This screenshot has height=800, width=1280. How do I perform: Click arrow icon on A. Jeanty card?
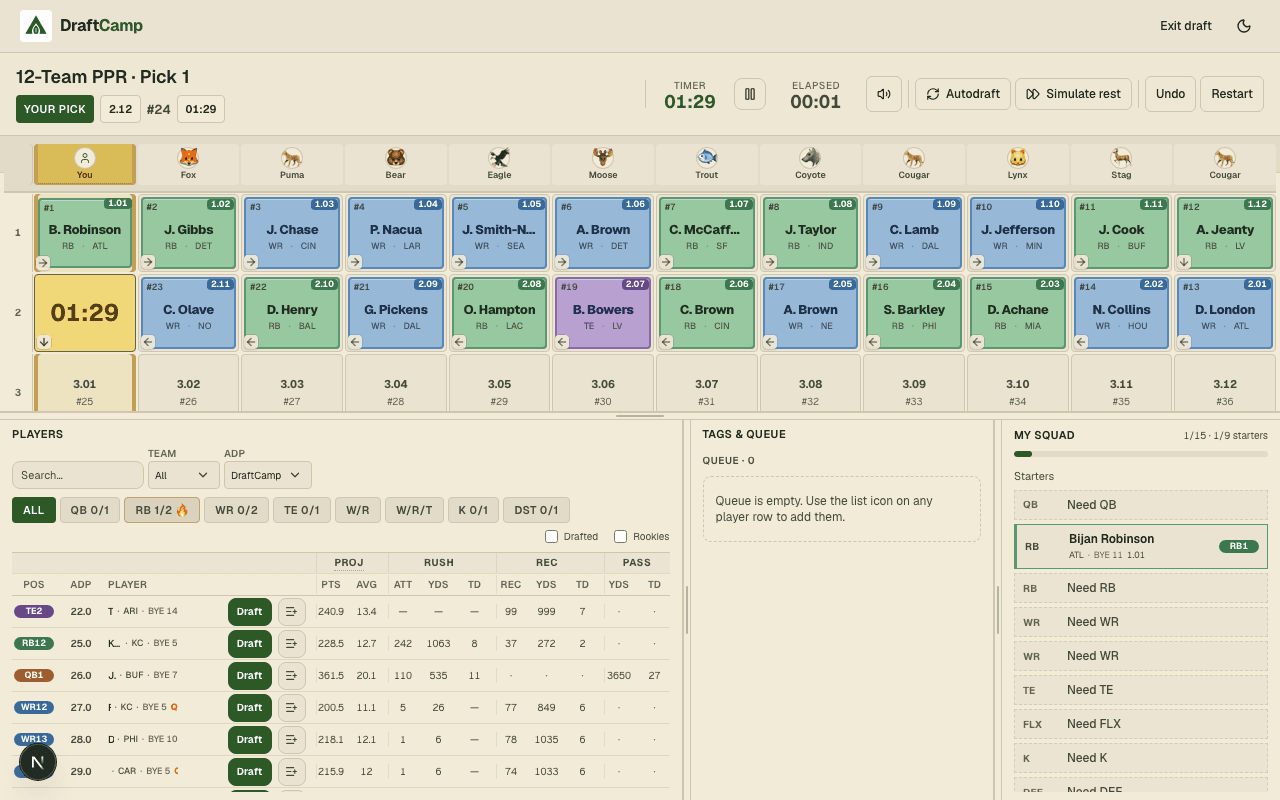pyautogui.click(x=1185, y=262)
